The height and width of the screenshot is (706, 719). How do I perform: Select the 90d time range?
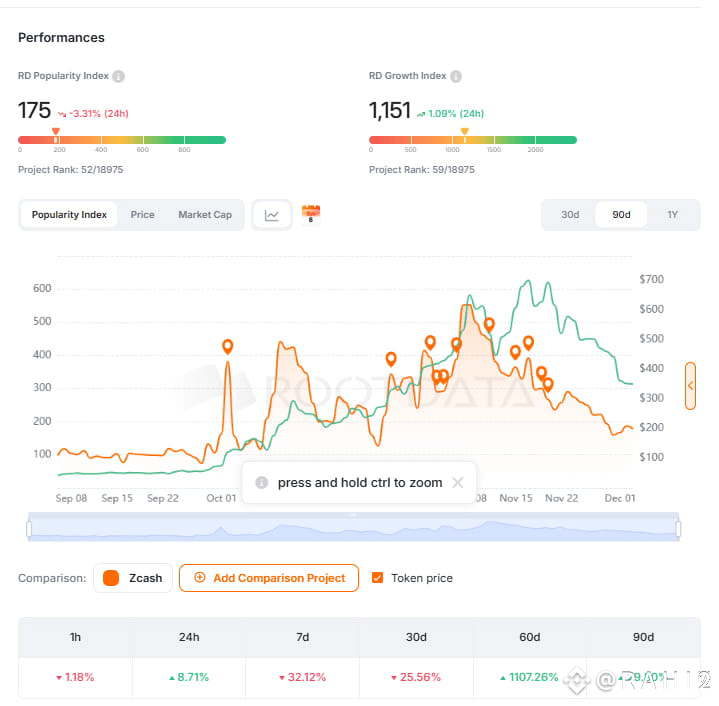pyautogui.click(x=621, y=215)
